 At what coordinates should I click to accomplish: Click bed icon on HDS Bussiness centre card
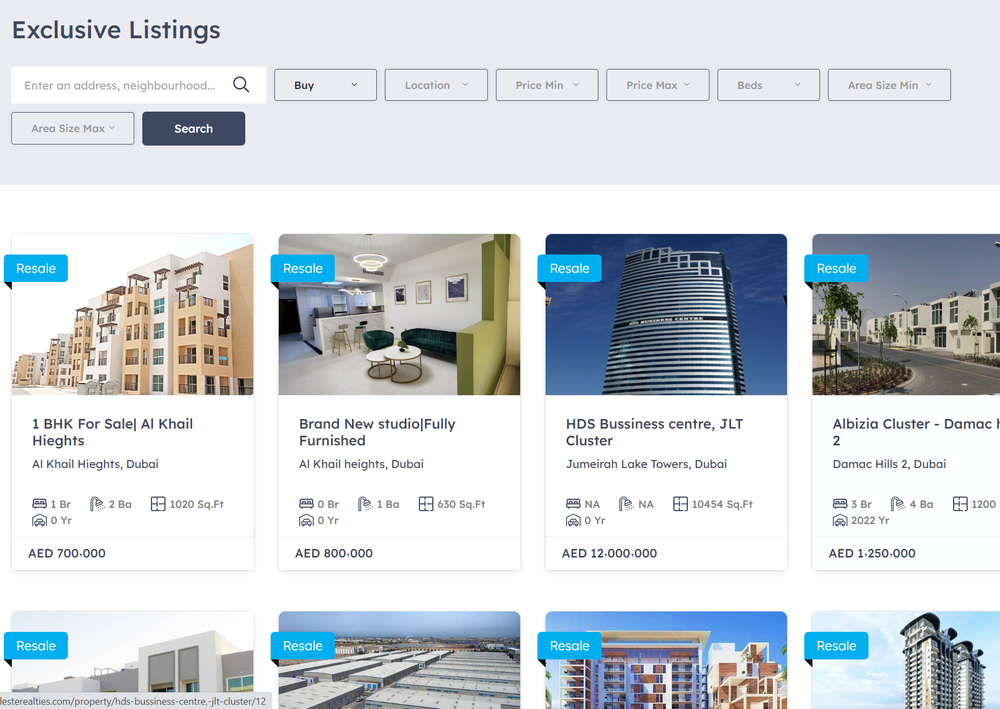click(x=573, y=504)
